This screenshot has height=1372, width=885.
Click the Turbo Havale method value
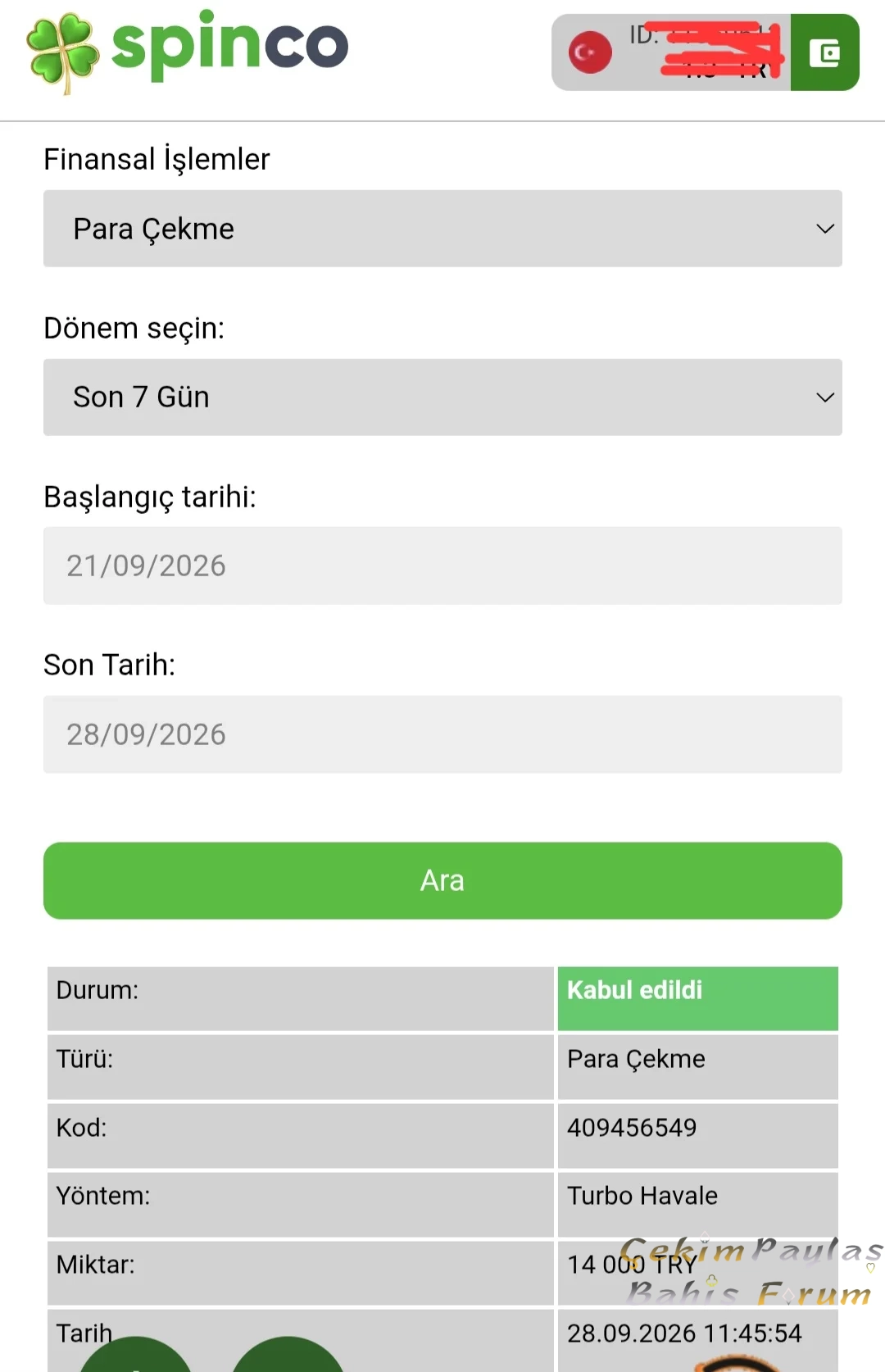pyautogui.click(x=642, y=1196)
